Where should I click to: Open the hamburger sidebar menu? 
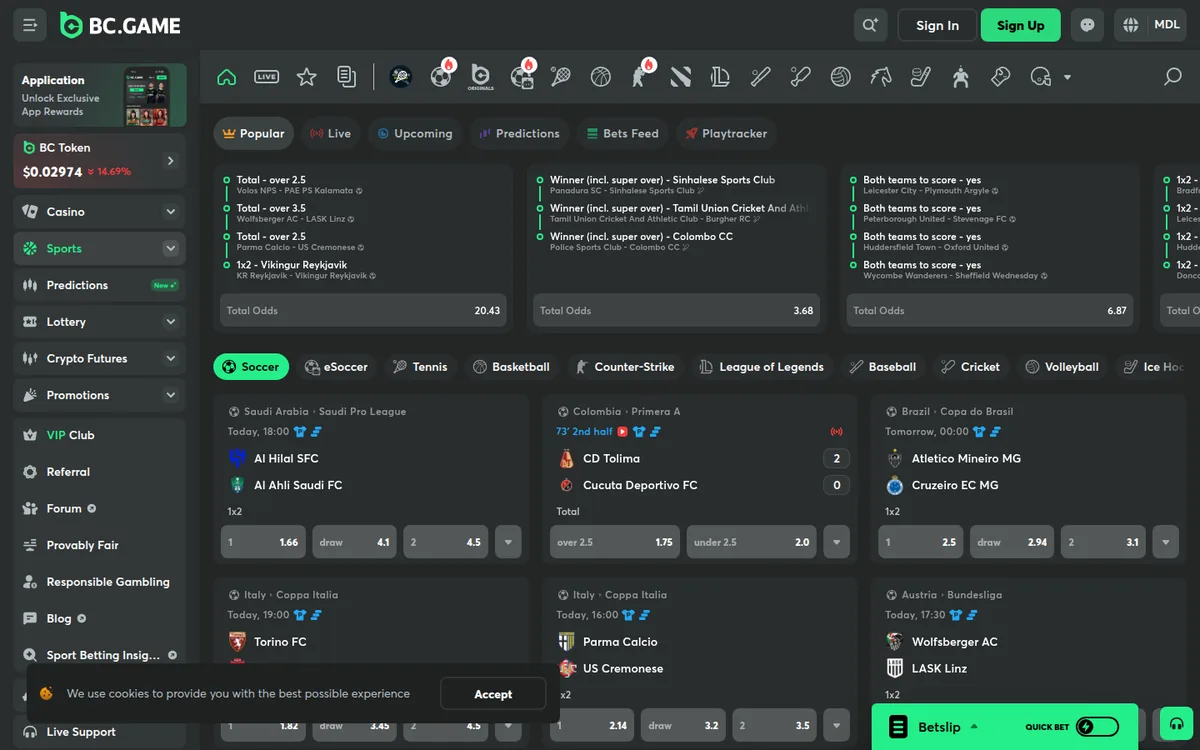(29, 25)
